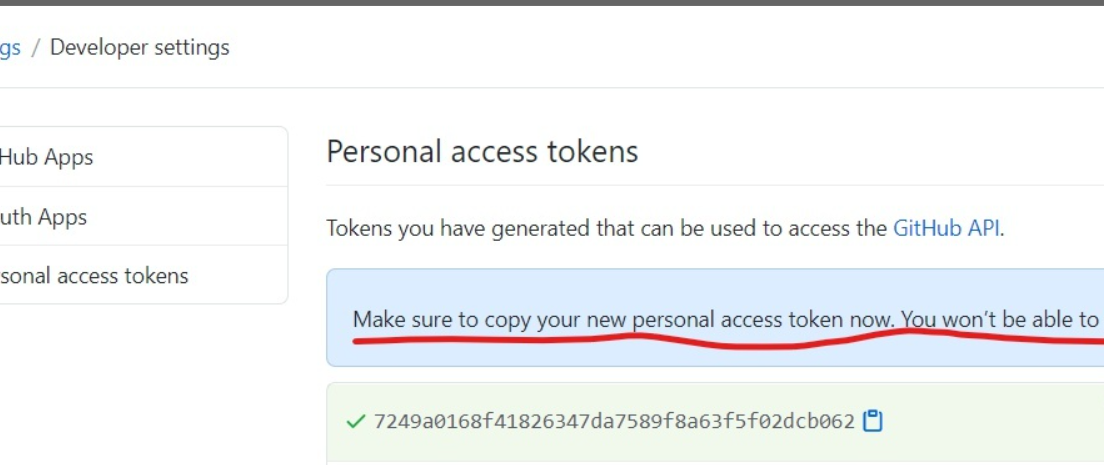Open OAuth Apps in the sidebar

[44, 216]
